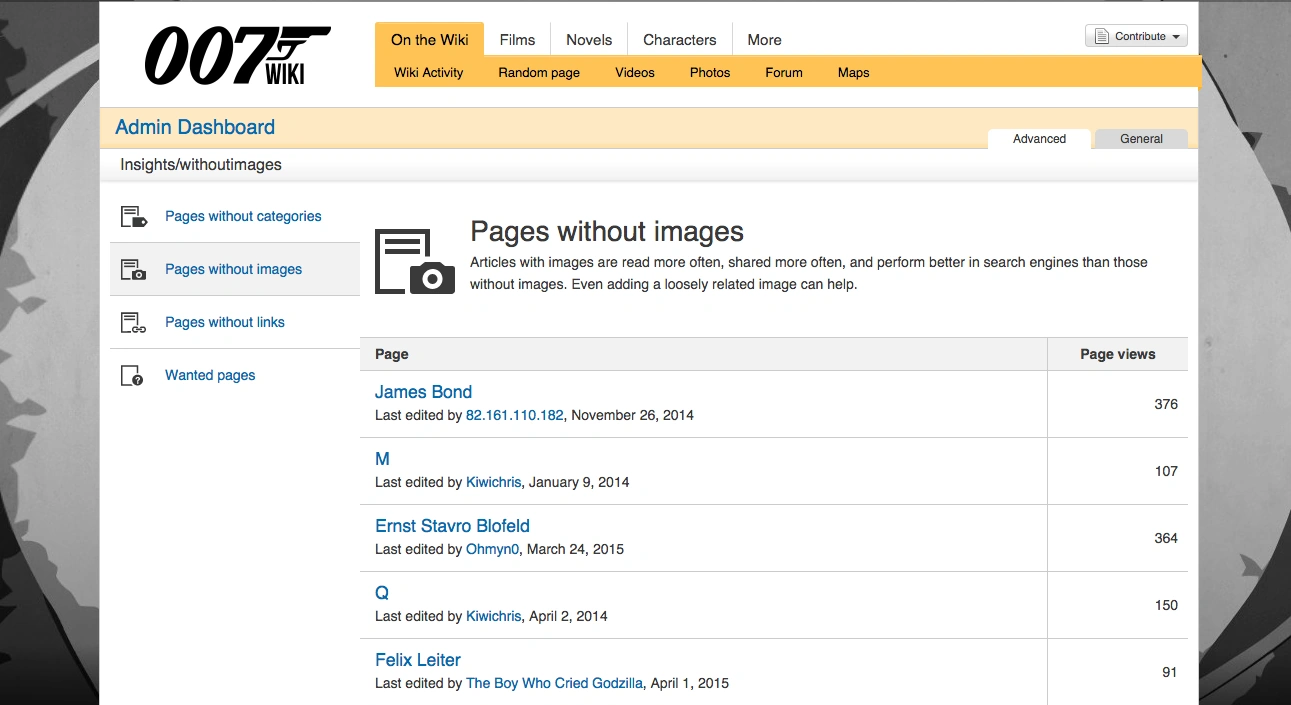Open the Characters navigation menu
1291x705 pixels.
coord(679,40)
